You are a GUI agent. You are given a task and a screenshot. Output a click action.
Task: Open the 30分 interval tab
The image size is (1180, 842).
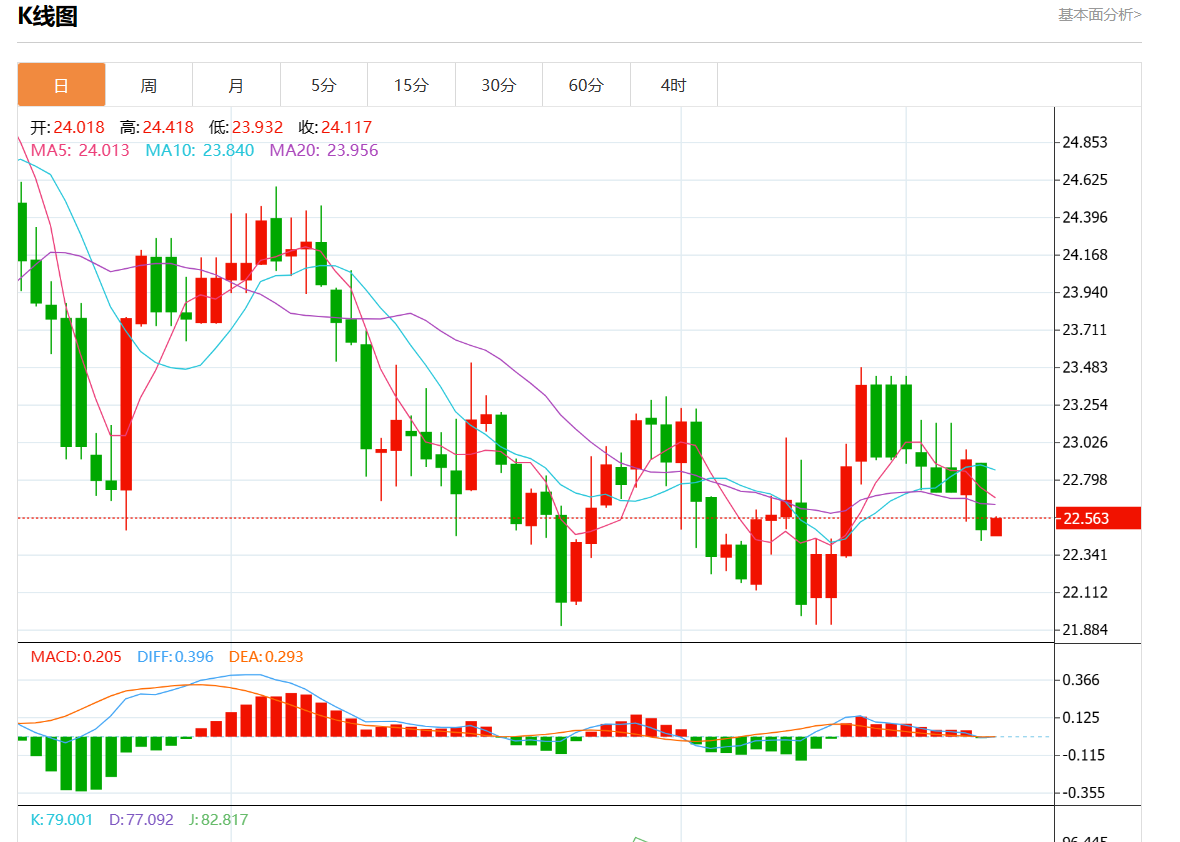tap(499, 85)
